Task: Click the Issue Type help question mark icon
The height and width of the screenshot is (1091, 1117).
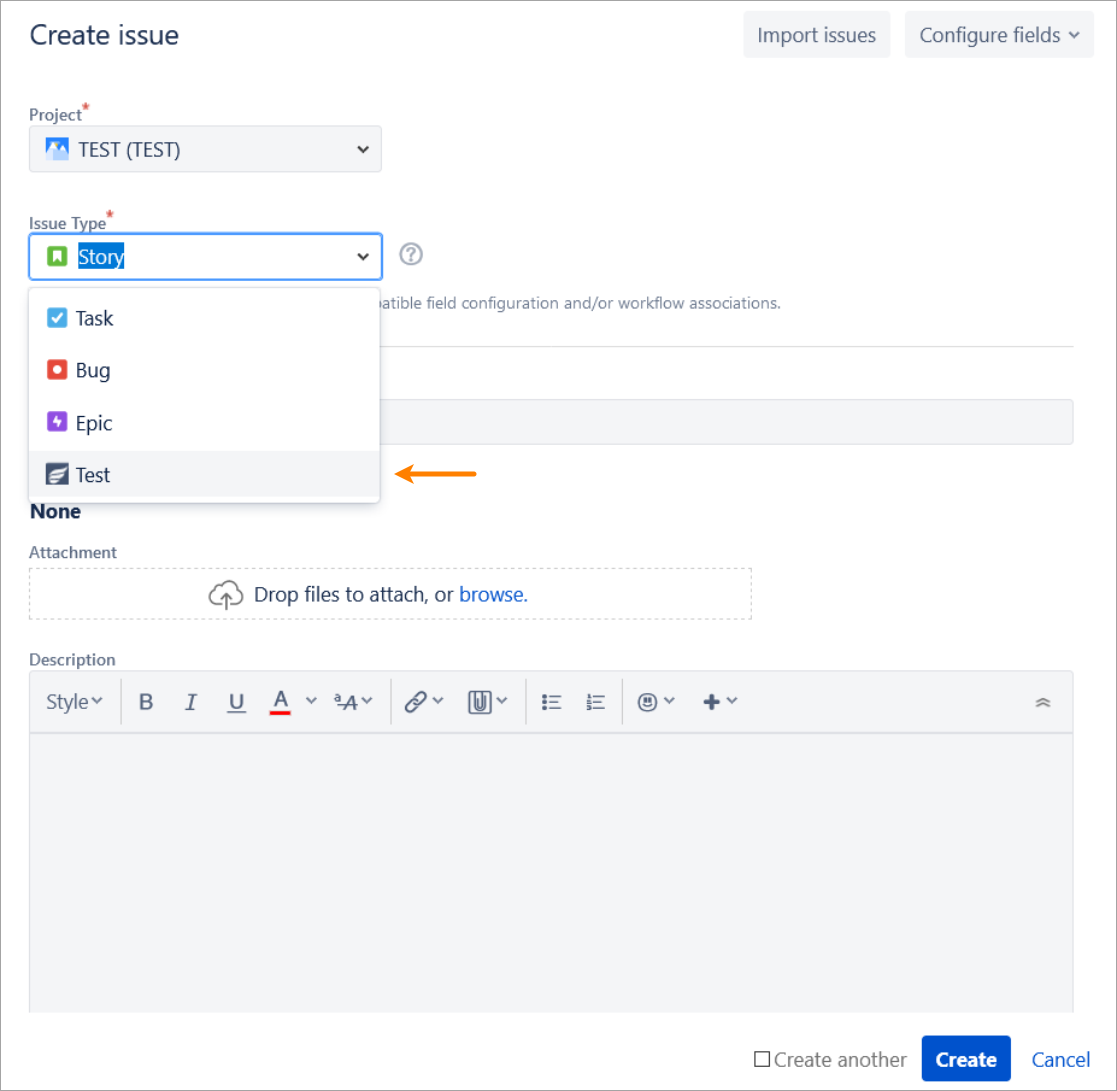Action: click(x=411, y=255)
